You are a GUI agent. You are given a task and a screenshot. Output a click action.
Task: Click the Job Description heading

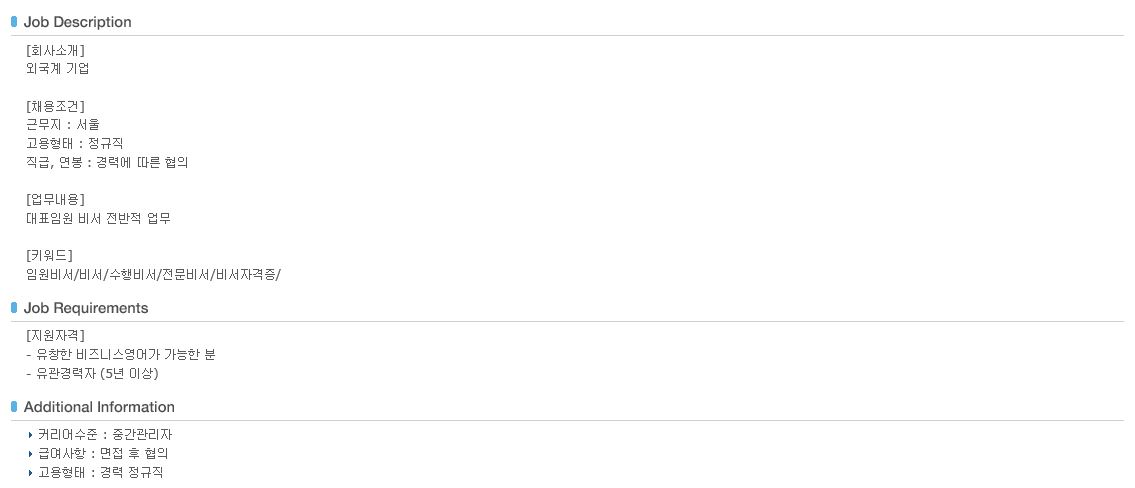(x=77, y=22)
